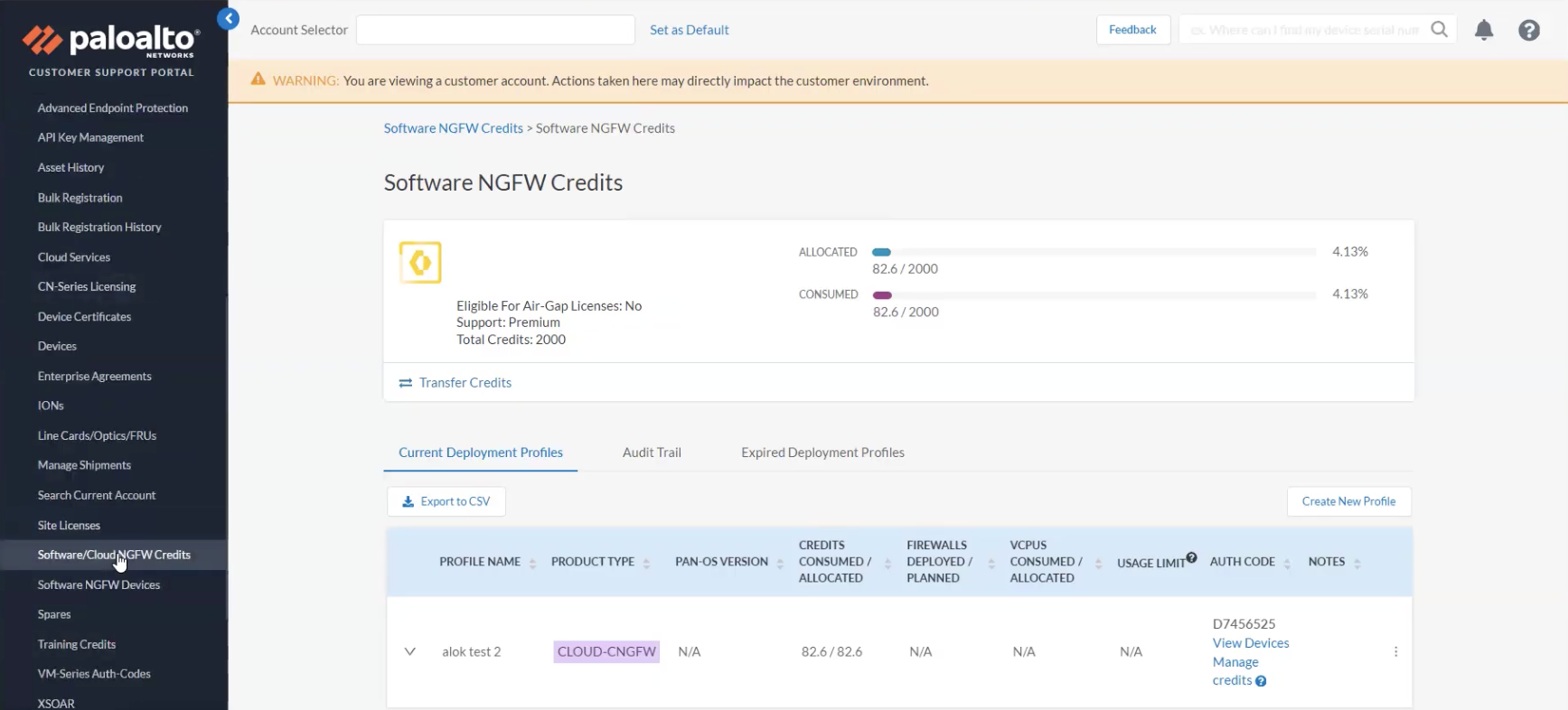Open Line Cards/Optics/FRUs
The width and height of the screenshot is (1568, 710).
click(97, 435)
